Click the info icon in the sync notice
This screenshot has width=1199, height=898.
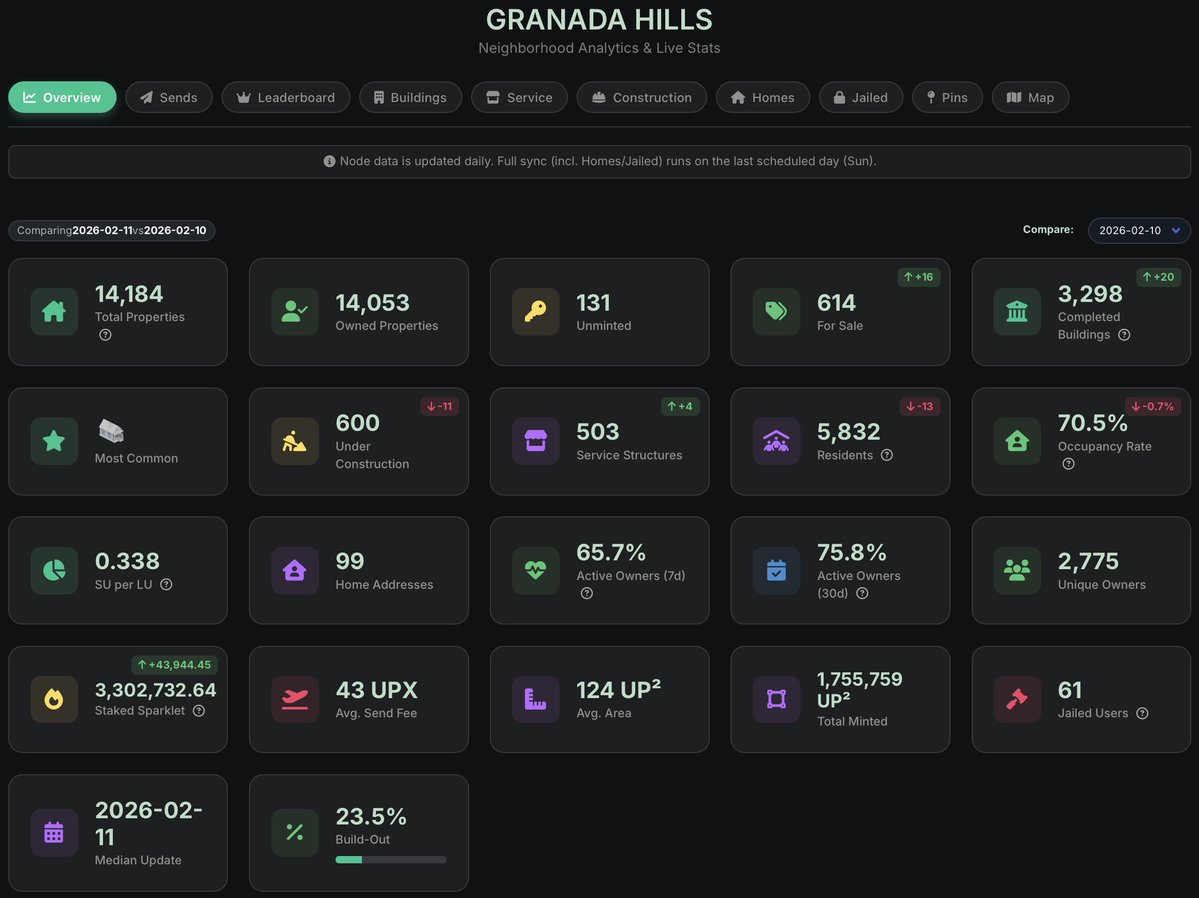[330, 161]
